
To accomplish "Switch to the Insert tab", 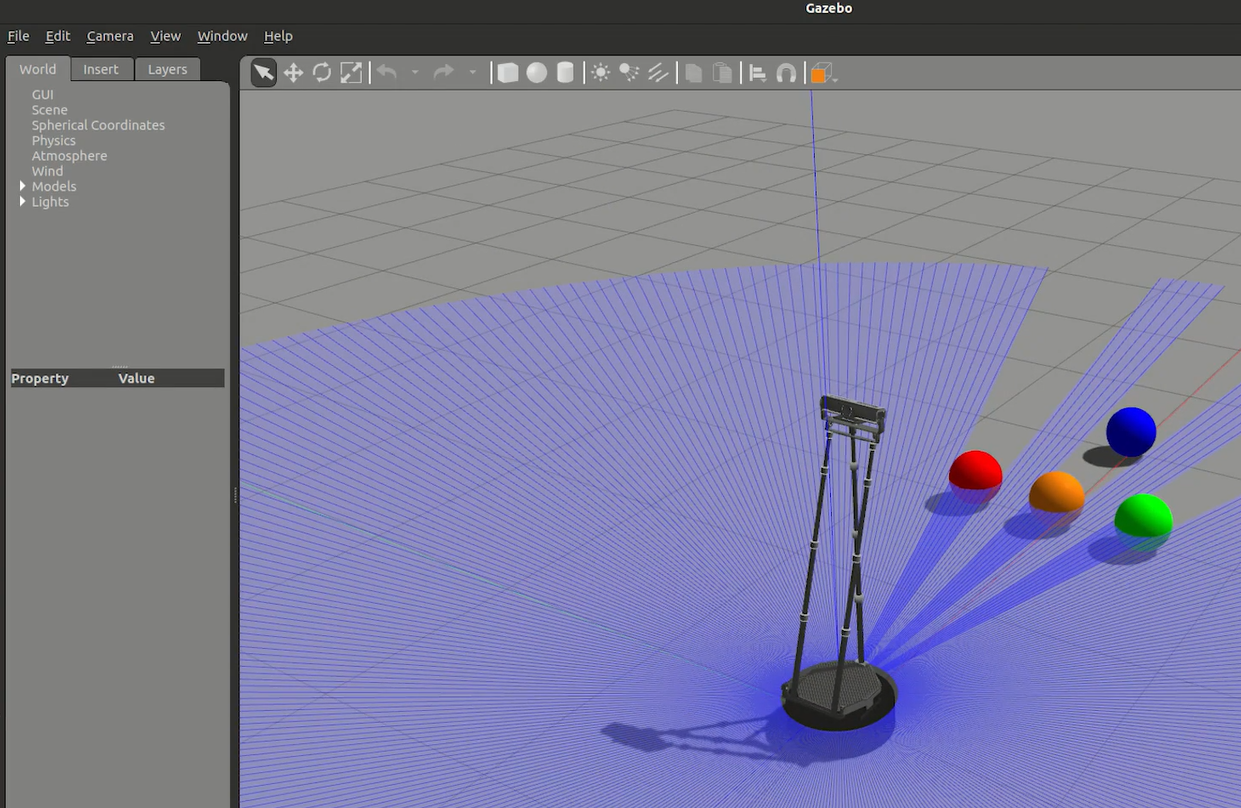I will (101, 69).
